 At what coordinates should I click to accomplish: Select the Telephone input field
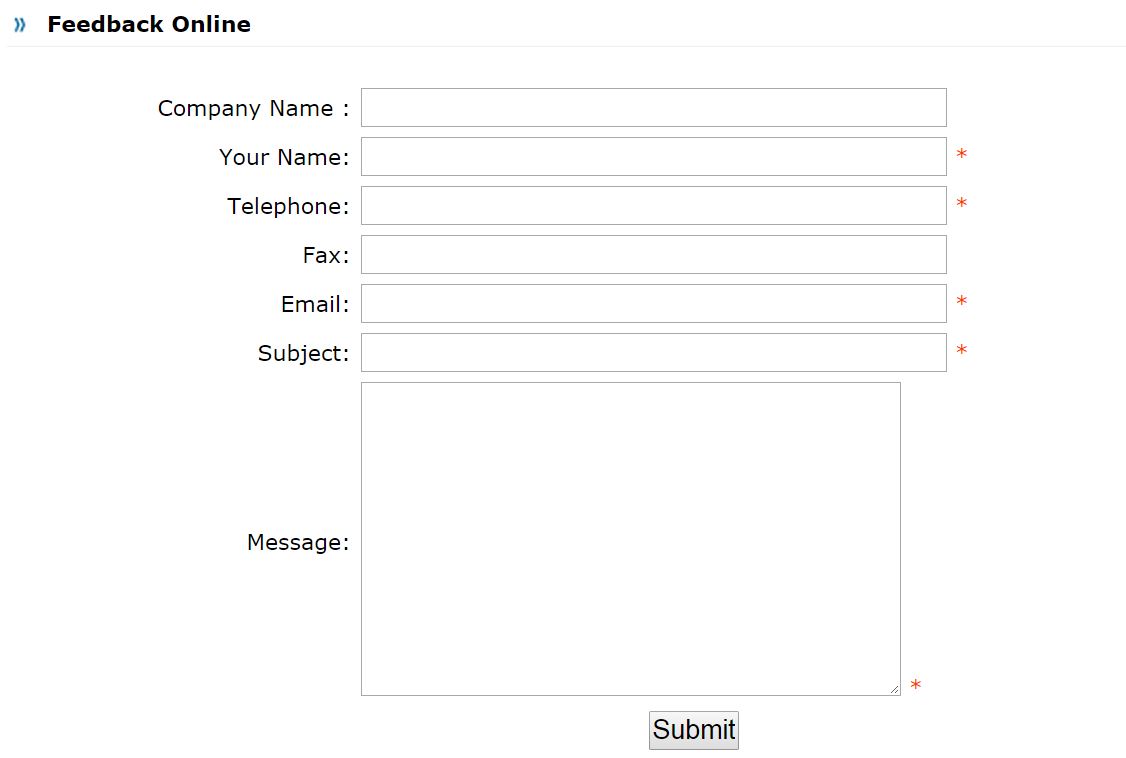[653, 205]
